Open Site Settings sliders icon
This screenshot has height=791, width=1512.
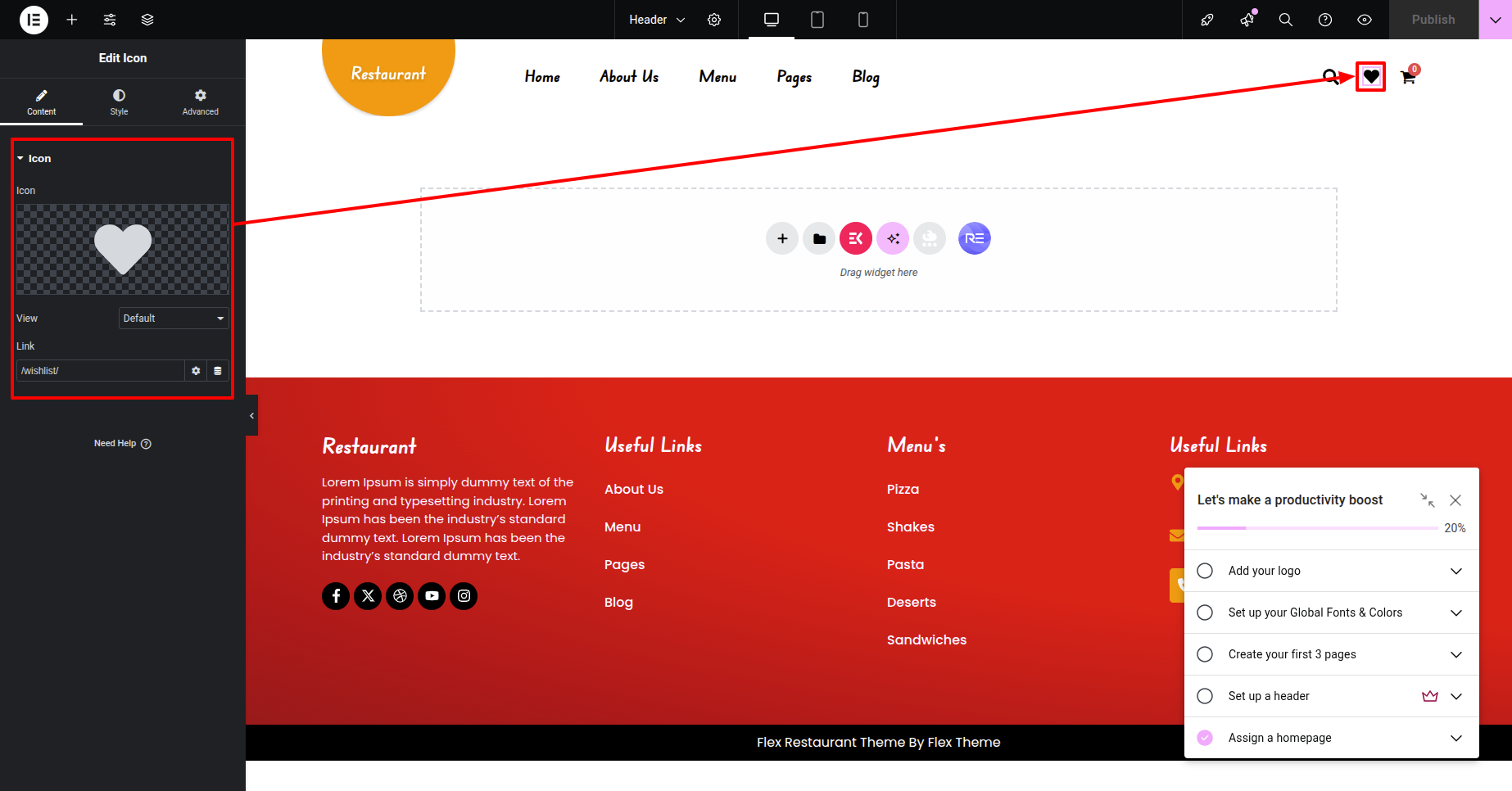(x=110, y=20)
